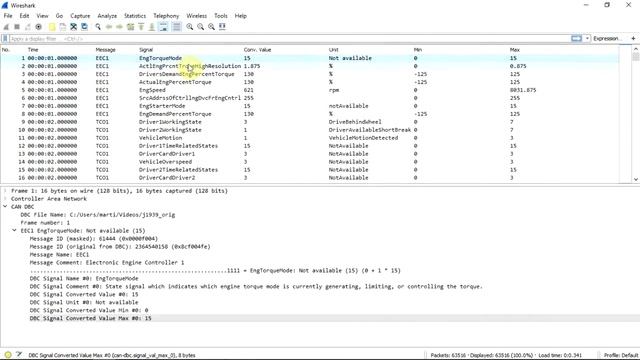Viewport: 640px width, 360px height.
Task: Click the stop capture square icon
Action: tap(17, 27)
